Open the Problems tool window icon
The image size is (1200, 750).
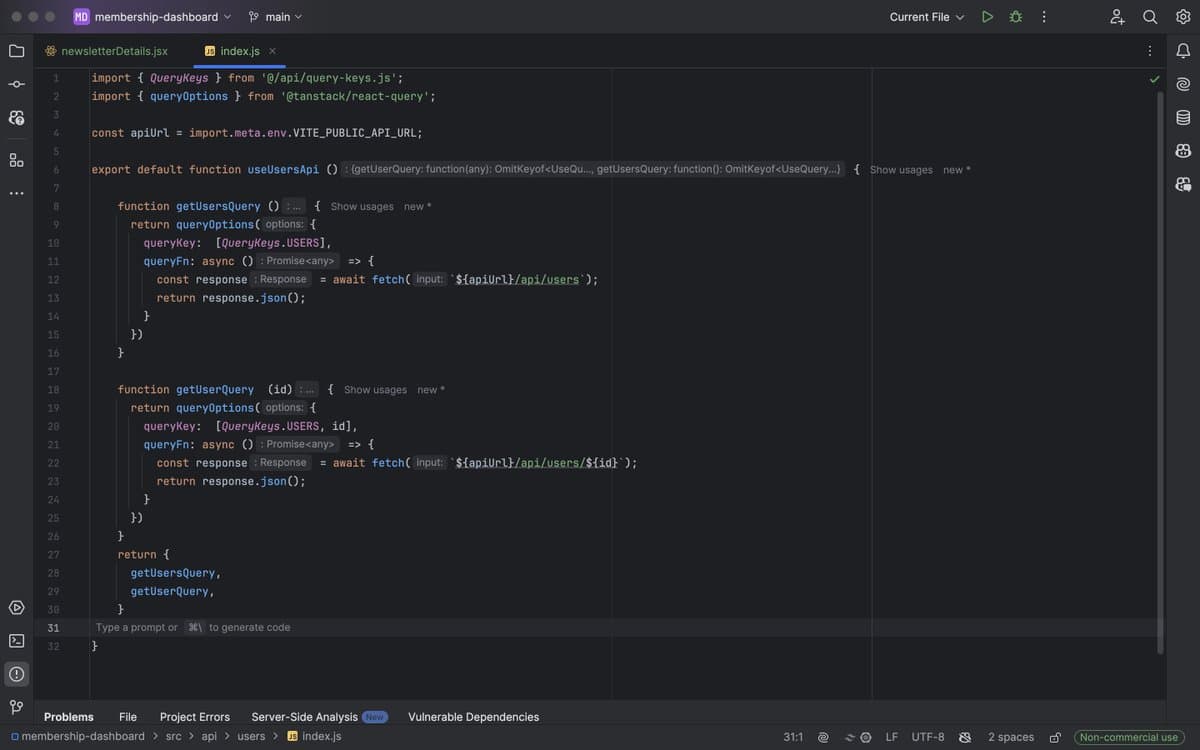16,674
